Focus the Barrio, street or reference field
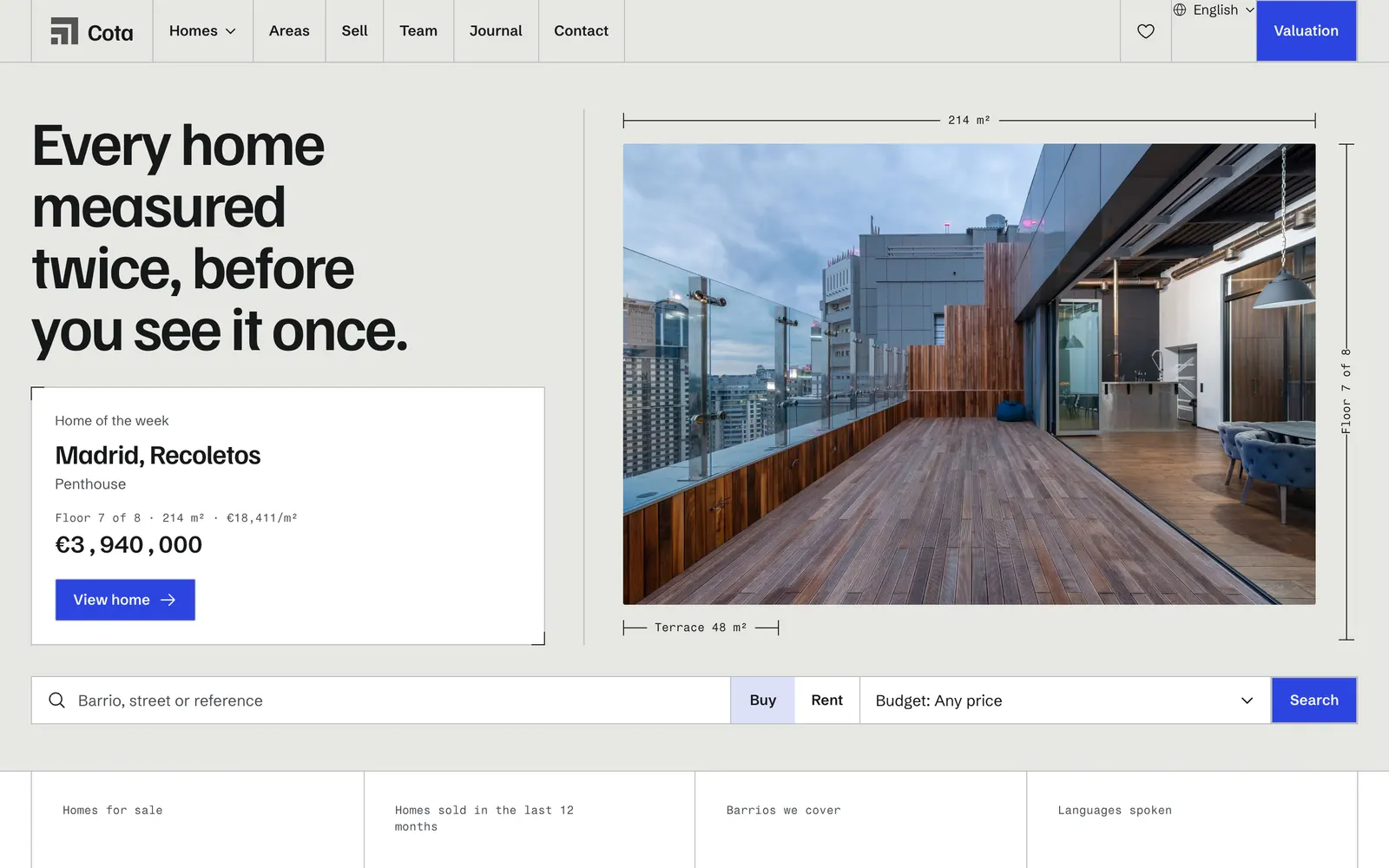1389x868 pixels. [x=381, y=700]
